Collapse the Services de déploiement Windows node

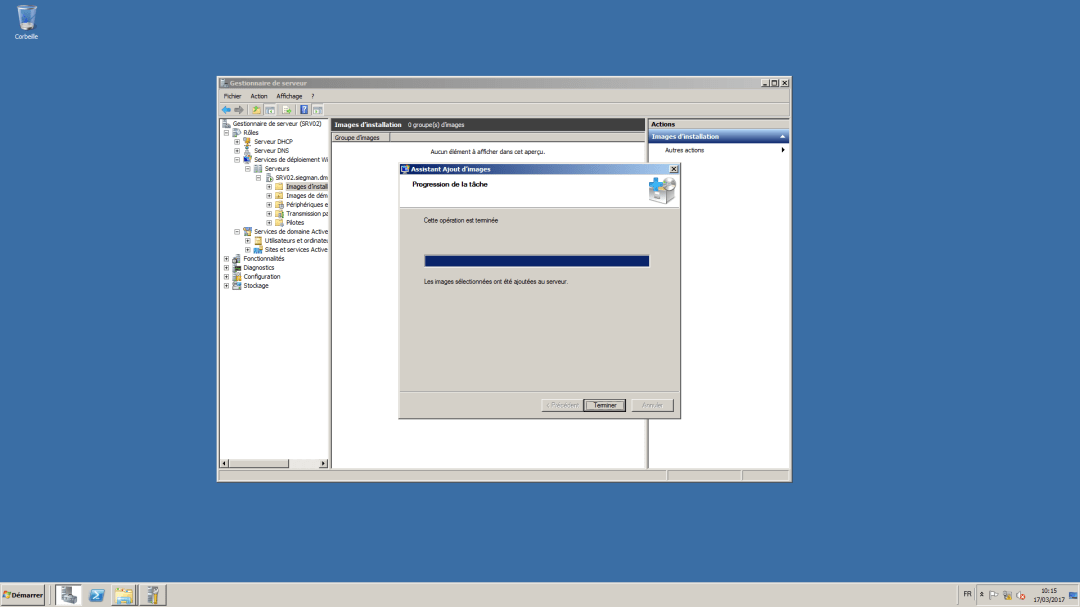236,159
